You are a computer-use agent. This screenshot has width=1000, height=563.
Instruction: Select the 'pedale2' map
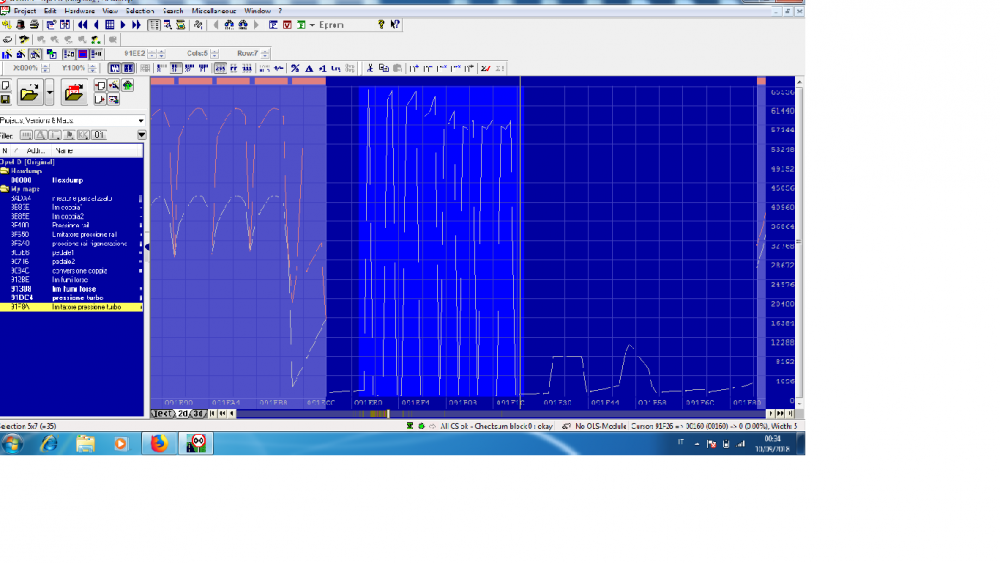tap(71, 261)
